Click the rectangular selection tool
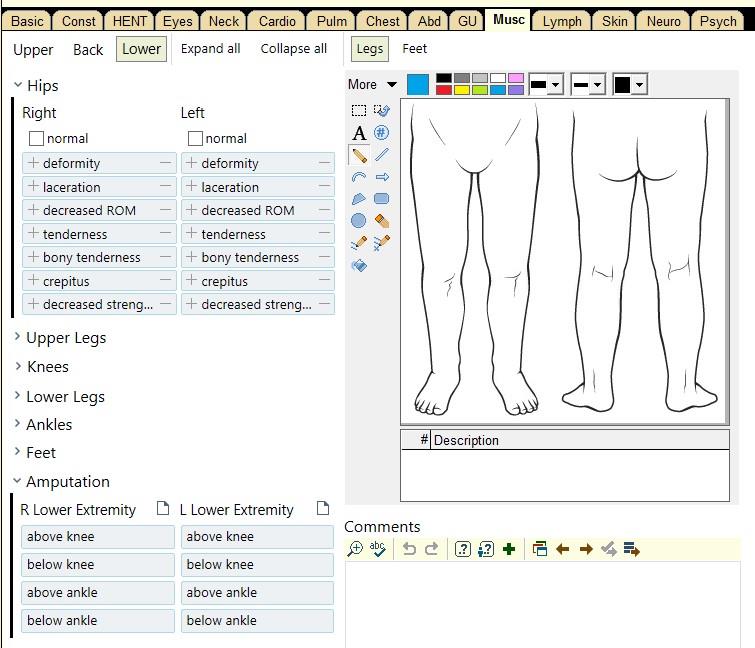The image size is (755, 648). pyautogui.click(x=359, y=111)
